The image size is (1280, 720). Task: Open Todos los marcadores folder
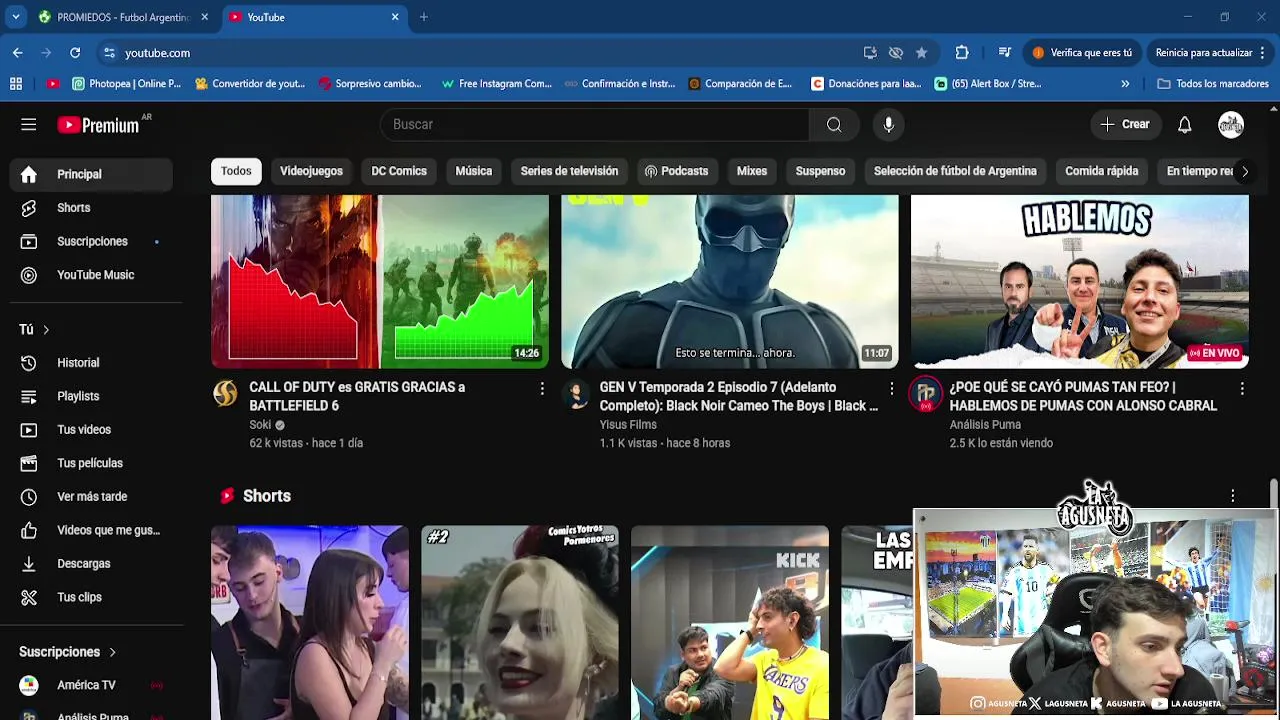click(x=1213, y=84)
